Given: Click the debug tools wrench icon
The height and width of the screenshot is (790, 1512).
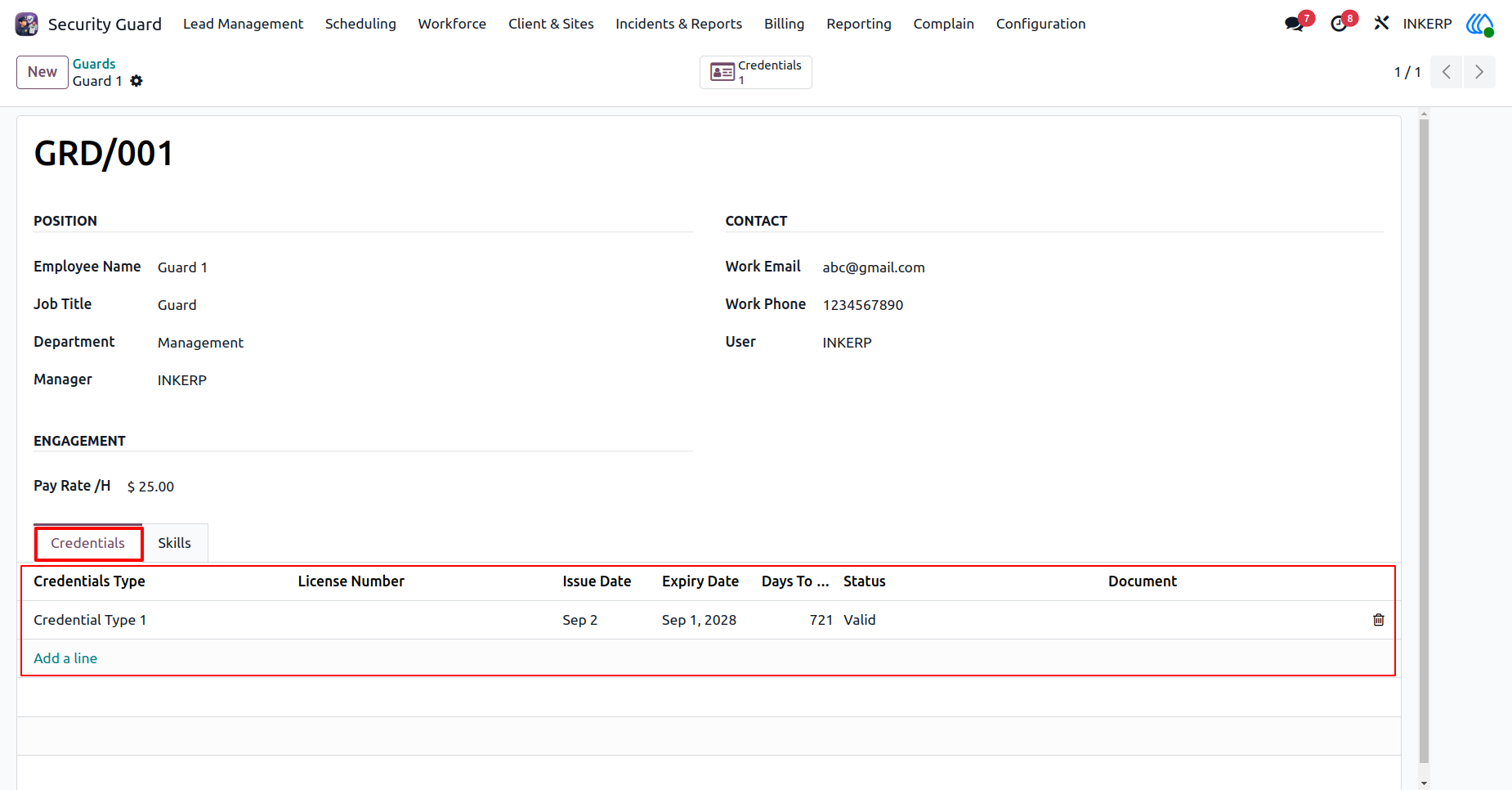Looking at the screenshot, I should (1381, 24).
